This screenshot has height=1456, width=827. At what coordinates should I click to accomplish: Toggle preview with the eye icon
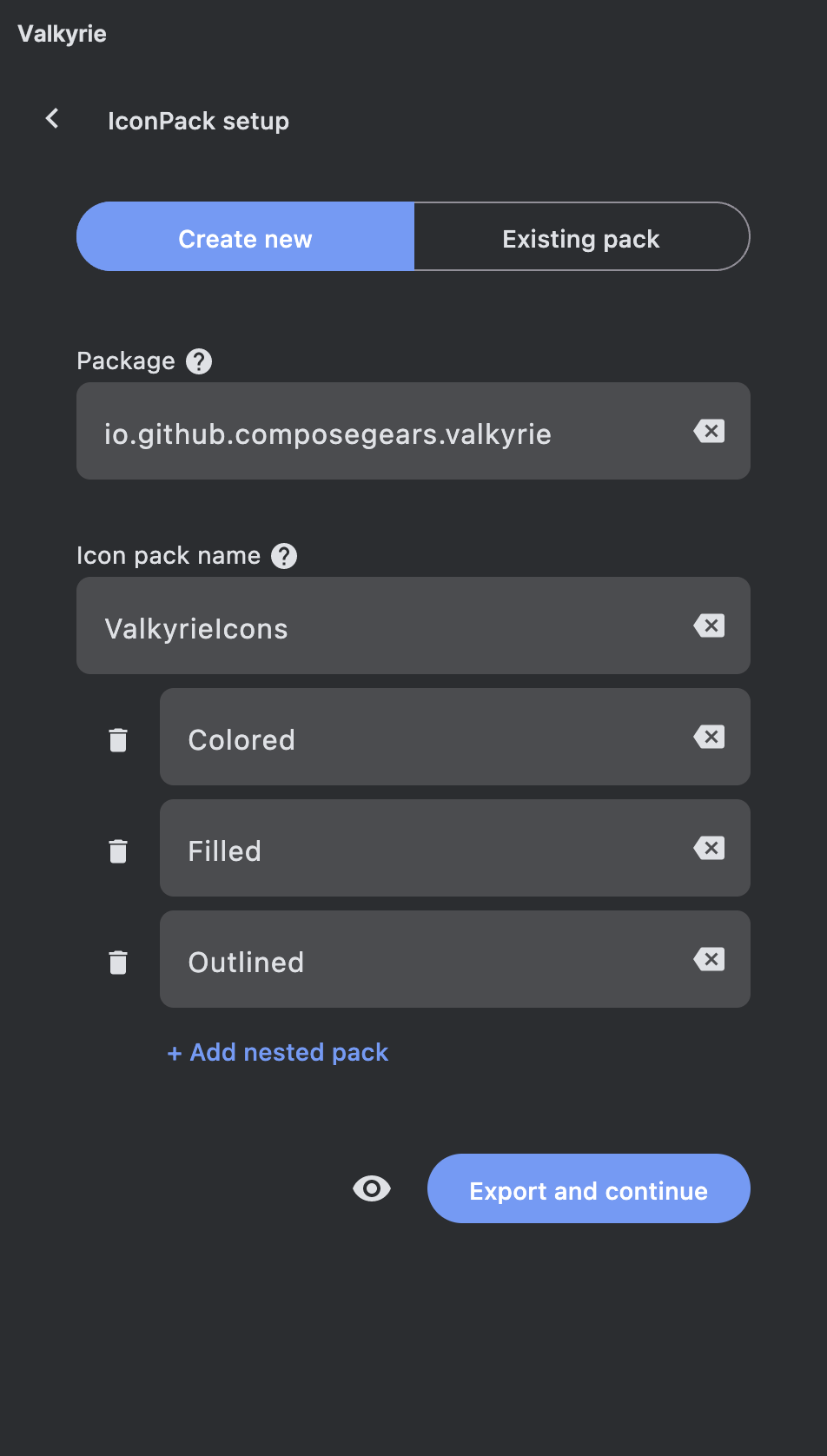pyautogui.click(x=372, y=1188)
